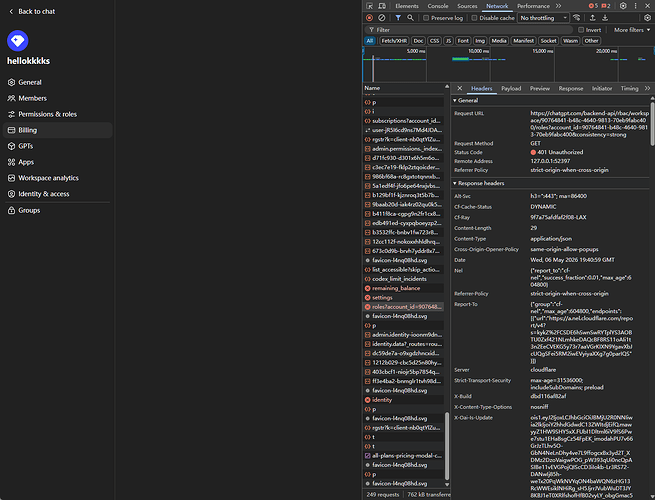This screenshot has height=500, width=655.
Task: Switch to the Console tab
Action: pos(438,6)
